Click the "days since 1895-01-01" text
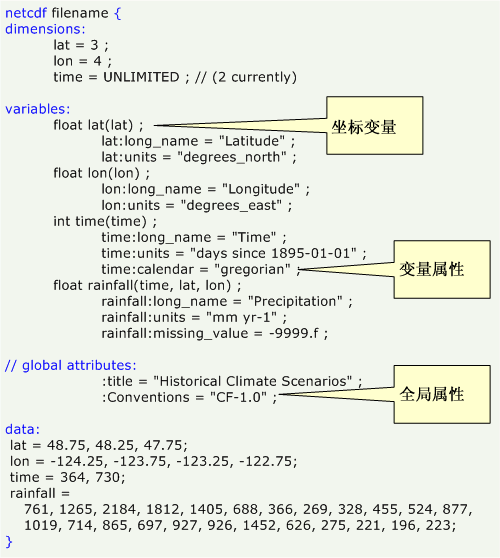Viewport: 500px width, 558px height. (x=273, y=253)
